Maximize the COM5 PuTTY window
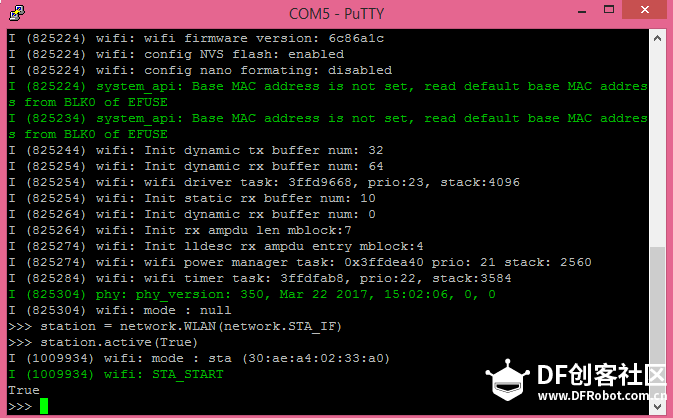The width and height of the screenshot is (673, 418). pyautogui.click(x=609, y=9)
